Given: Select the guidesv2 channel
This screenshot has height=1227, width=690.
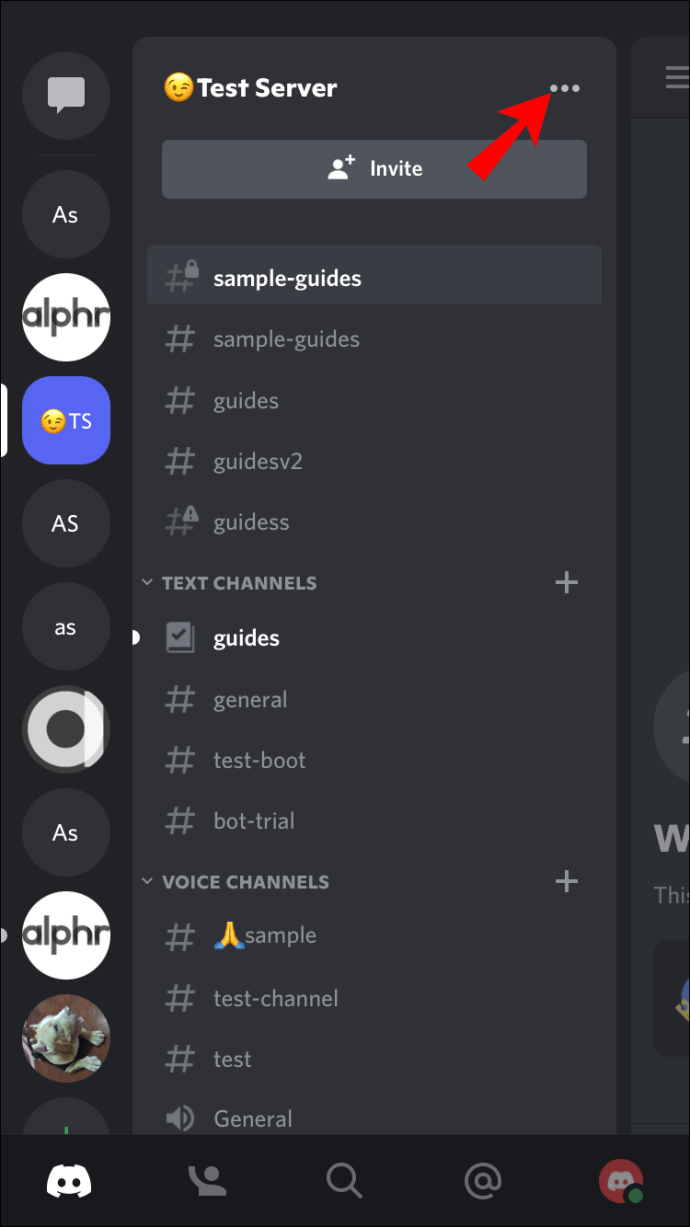Looking at the screenshot, I should pos(374,461).
